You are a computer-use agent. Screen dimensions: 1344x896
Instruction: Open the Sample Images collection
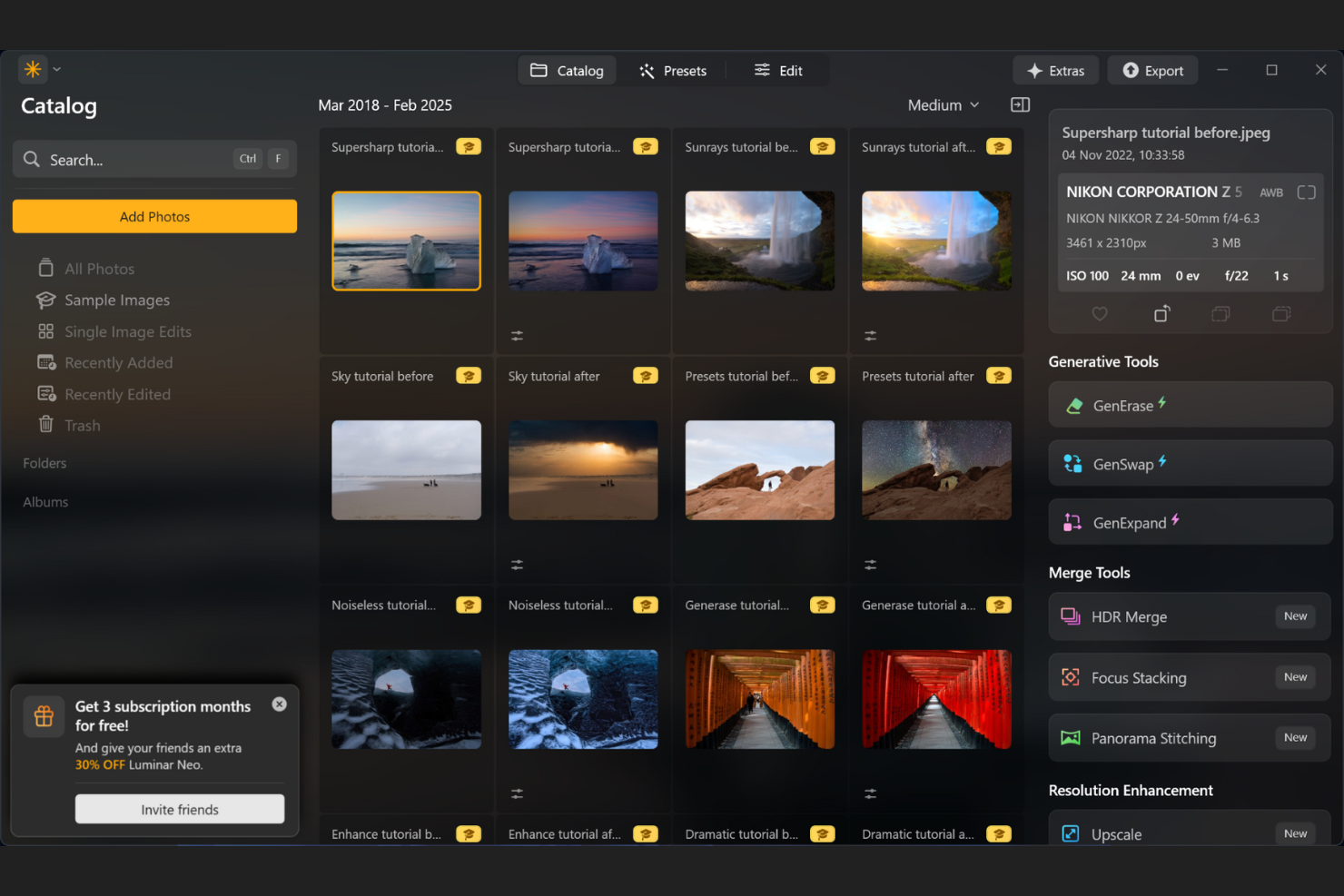[x=103, y=300]
